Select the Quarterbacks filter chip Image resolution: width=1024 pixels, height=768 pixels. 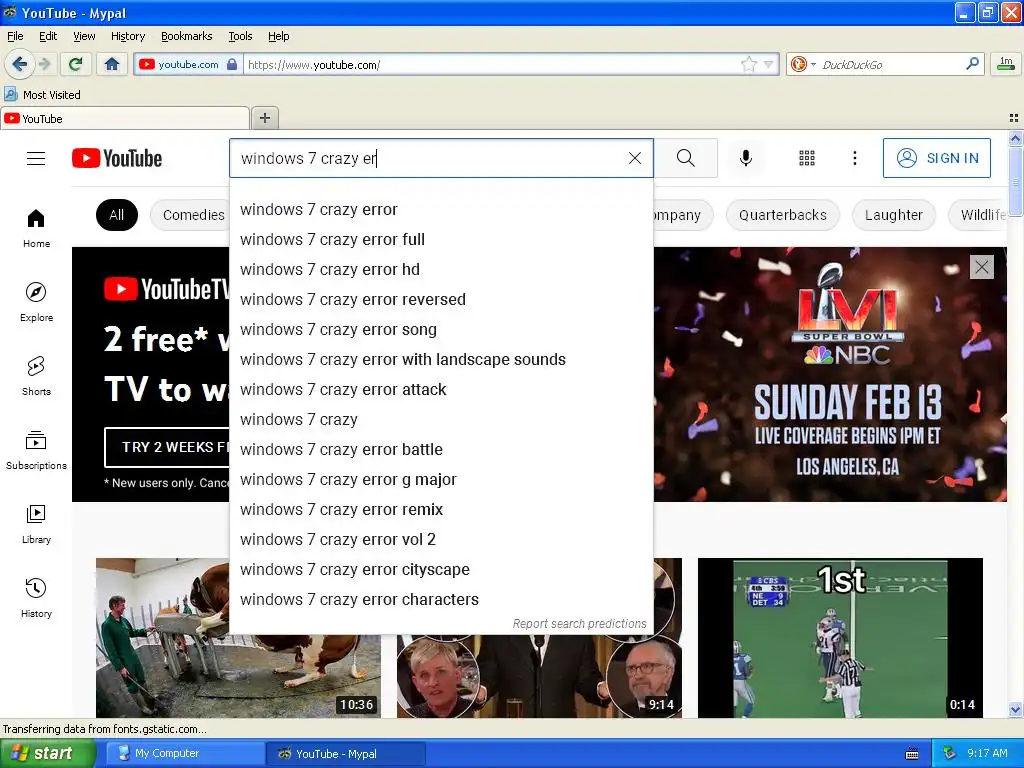[x=782, y=215]
